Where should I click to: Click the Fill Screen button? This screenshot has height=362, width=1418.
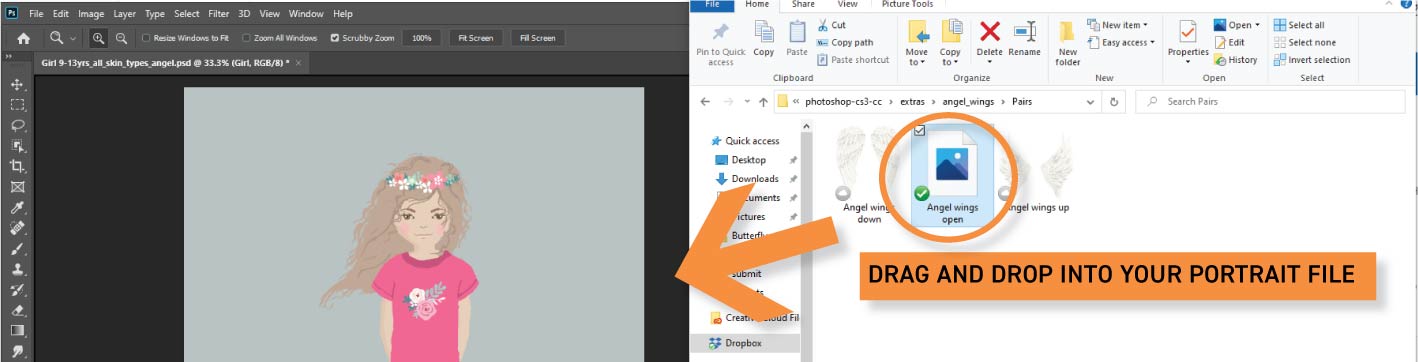(537, 38)
